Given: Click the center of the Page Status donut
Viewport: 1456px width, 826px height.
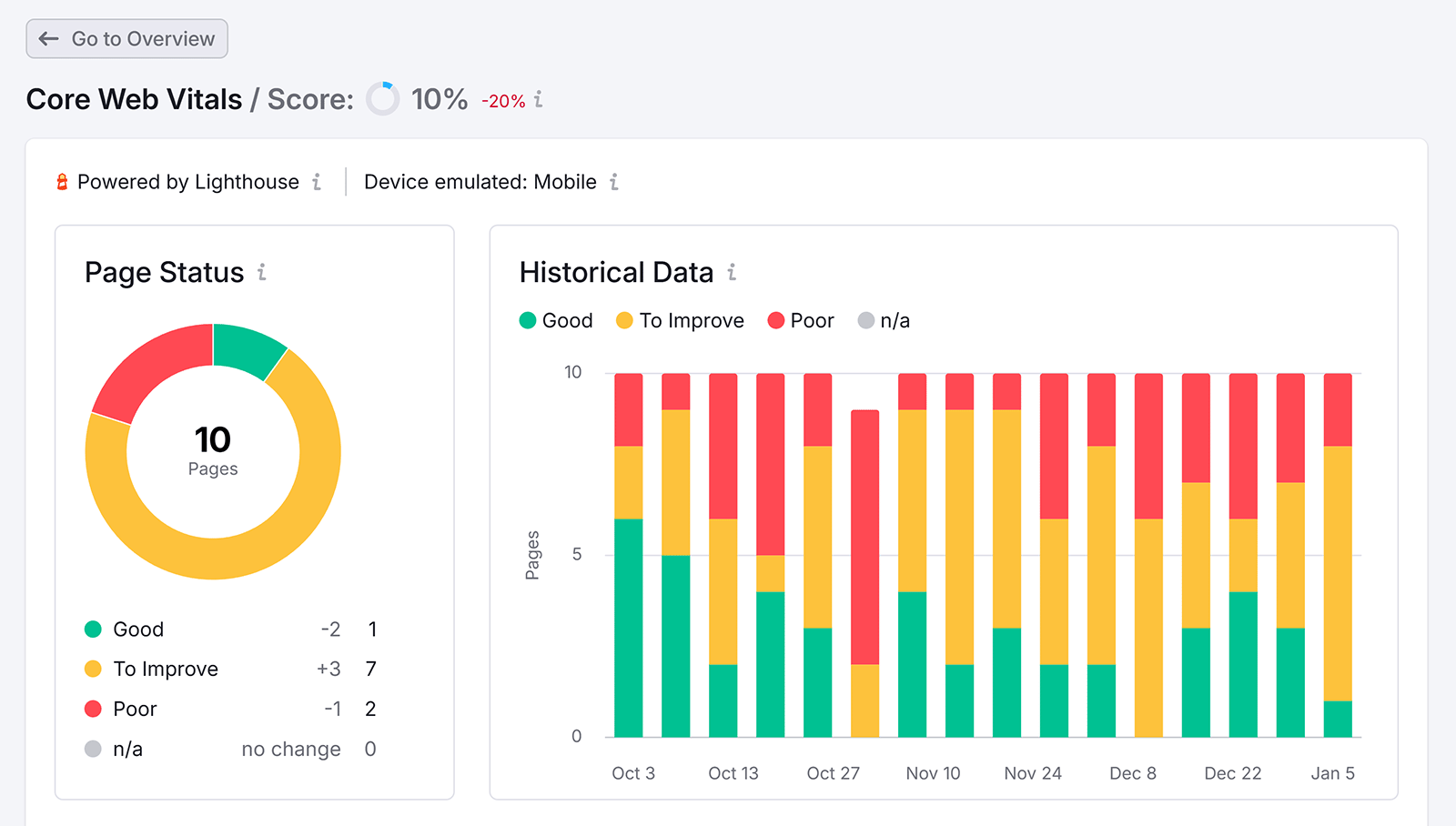Looking at the screenshot, I should coord(213,450).
